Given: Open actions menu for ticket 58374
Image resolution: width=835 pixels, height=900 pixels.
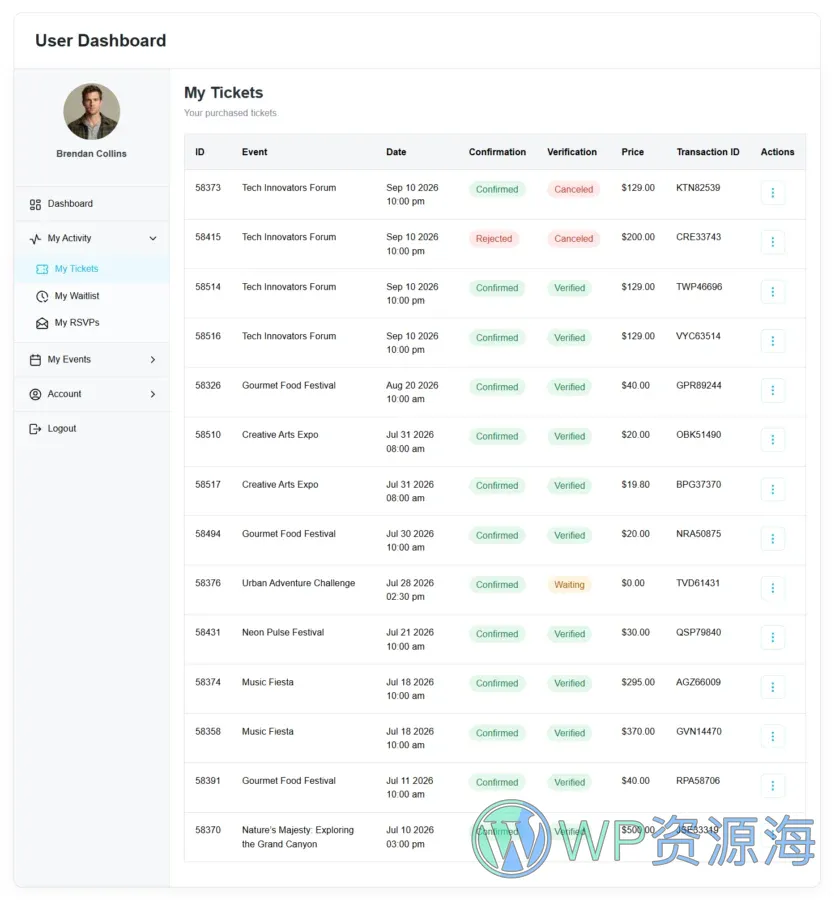Looking at the screenshot, I should point(772,687).
